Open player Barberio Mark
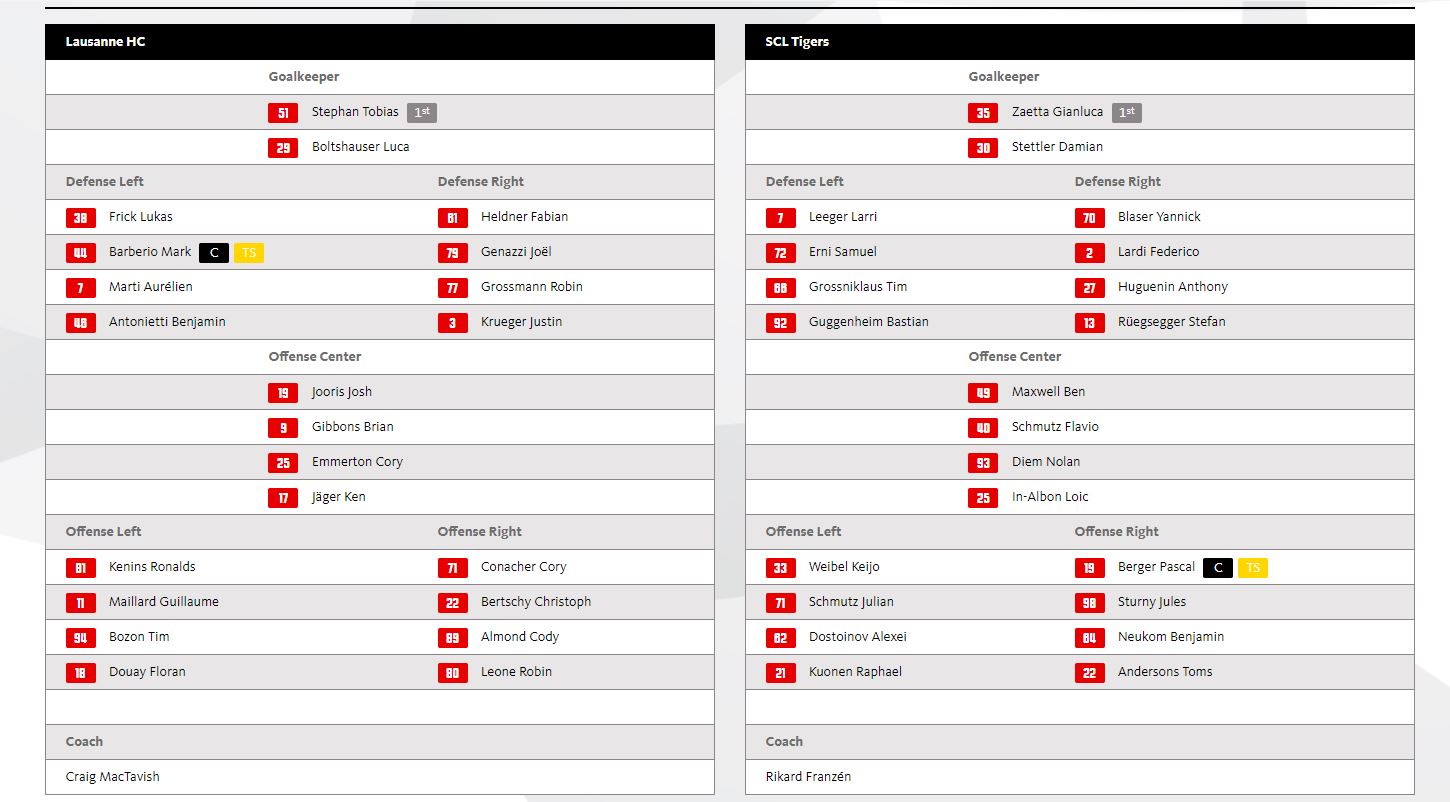Viewport: 1450px width, 802px height. click(150, 252)
